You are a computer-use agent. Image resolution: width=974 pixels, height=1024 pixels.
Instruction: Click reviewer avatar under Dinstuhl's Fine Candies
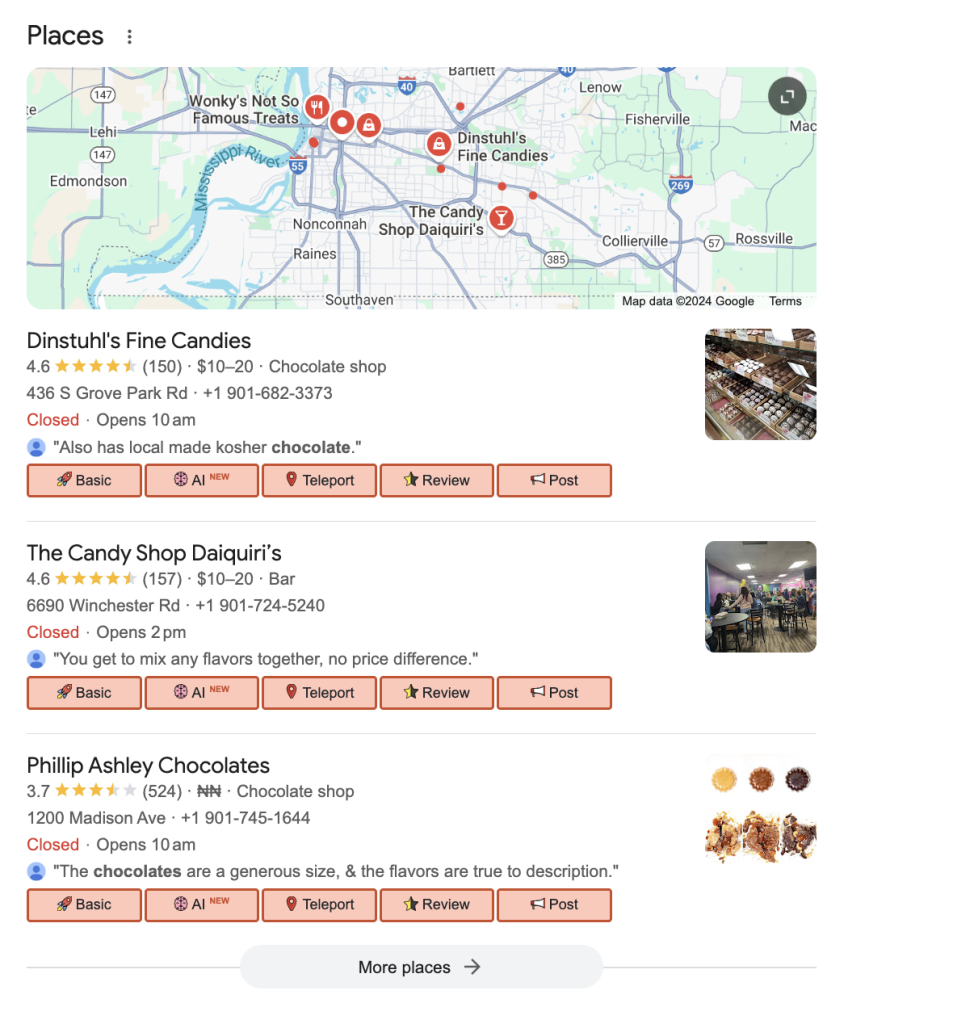tap(36, 447)
